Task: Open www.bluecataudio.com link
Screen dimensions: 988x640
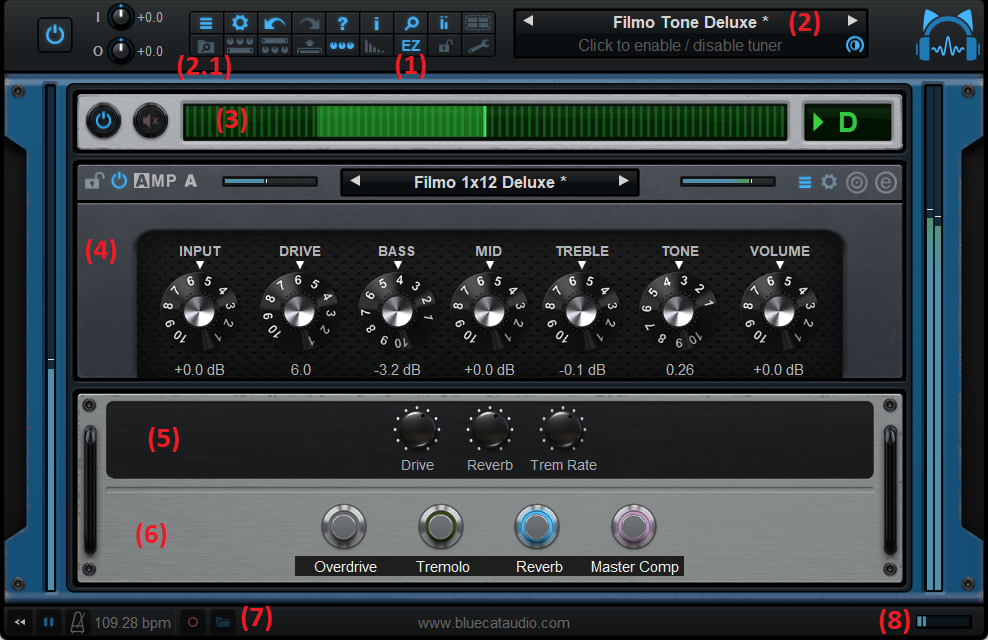Action: pyautogui.click(x=493, y=623)
